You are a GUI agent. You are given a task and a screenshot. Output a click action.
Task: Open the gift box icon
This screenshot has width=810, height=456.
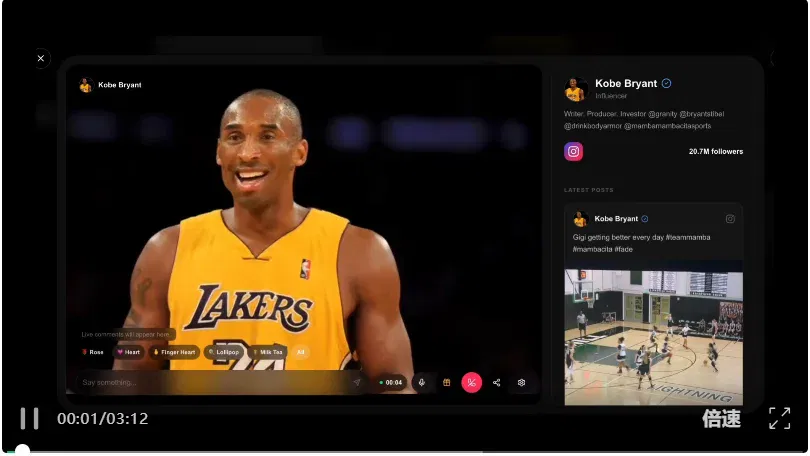447,383
